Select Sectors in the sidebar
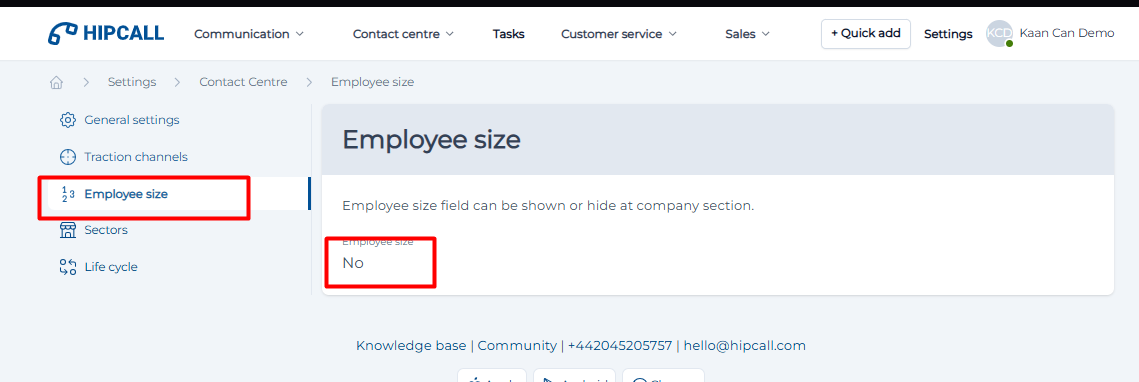 point(106,230)
